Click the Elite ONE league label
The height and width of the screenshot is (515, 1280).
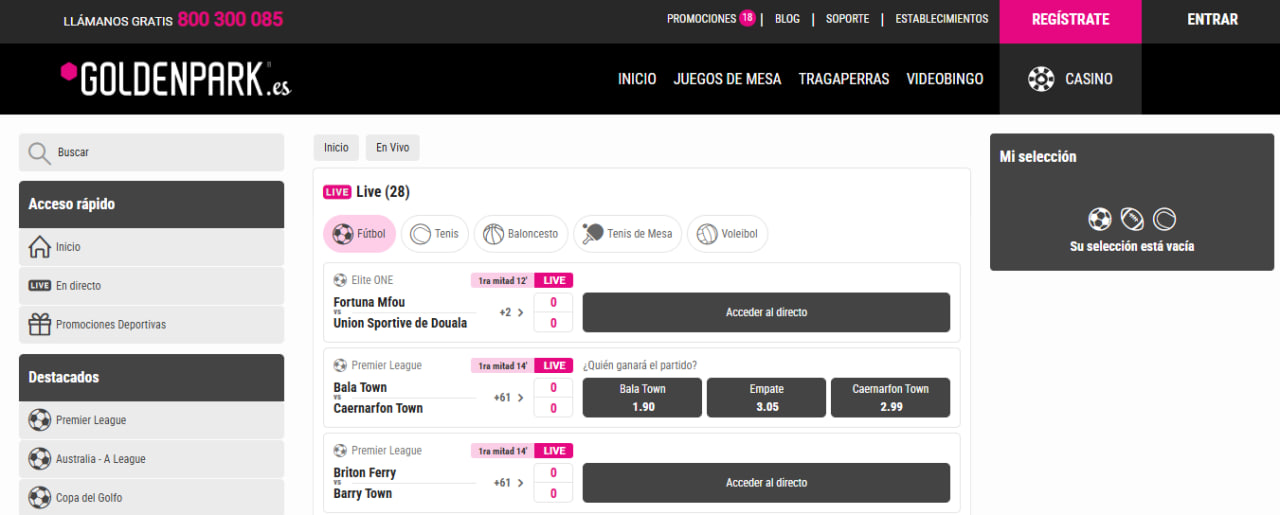coord(372,280)
